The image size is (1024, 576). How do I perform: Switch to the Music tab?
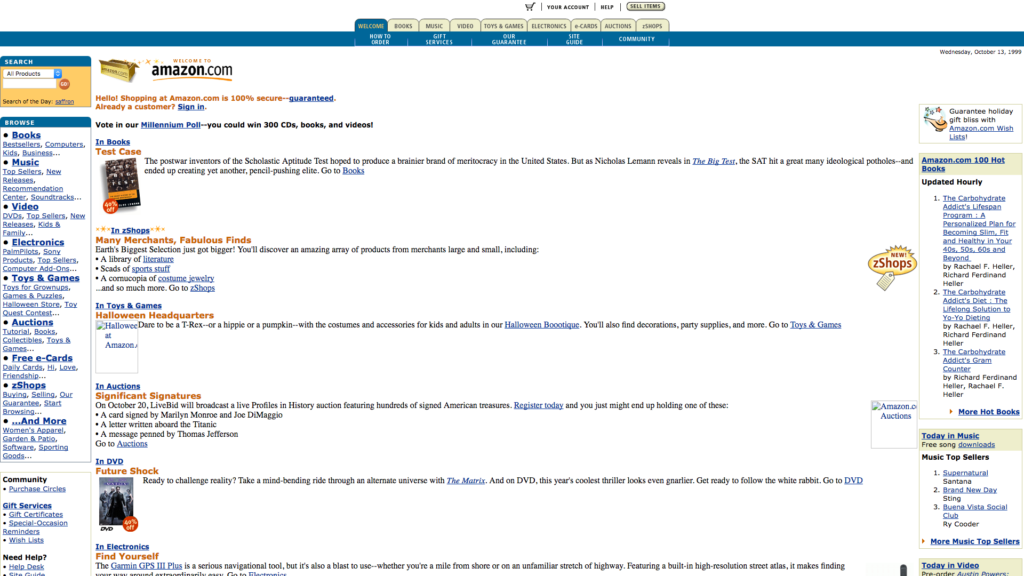434,26
